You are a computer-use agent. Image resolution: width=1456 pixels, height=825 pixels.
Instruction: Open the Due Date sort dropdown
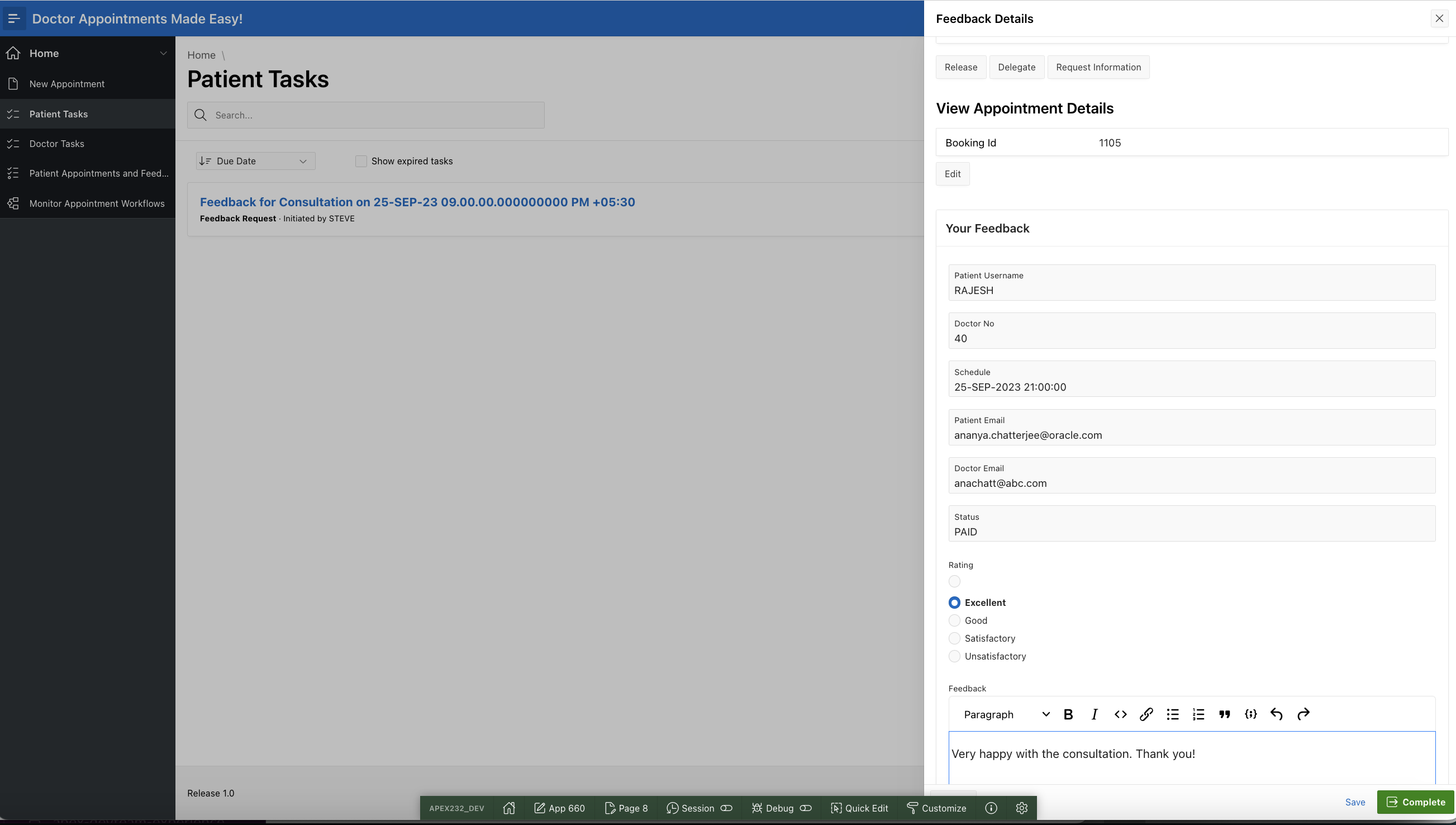tap(255, 161)
